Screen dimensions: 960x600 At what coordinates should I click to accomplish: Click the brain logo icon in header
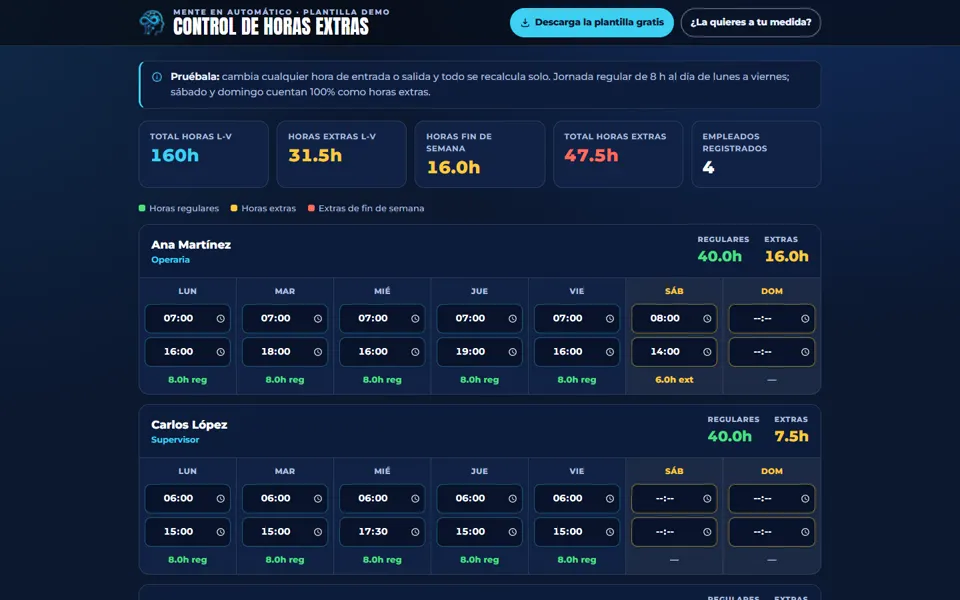click(x=151, y=22)
